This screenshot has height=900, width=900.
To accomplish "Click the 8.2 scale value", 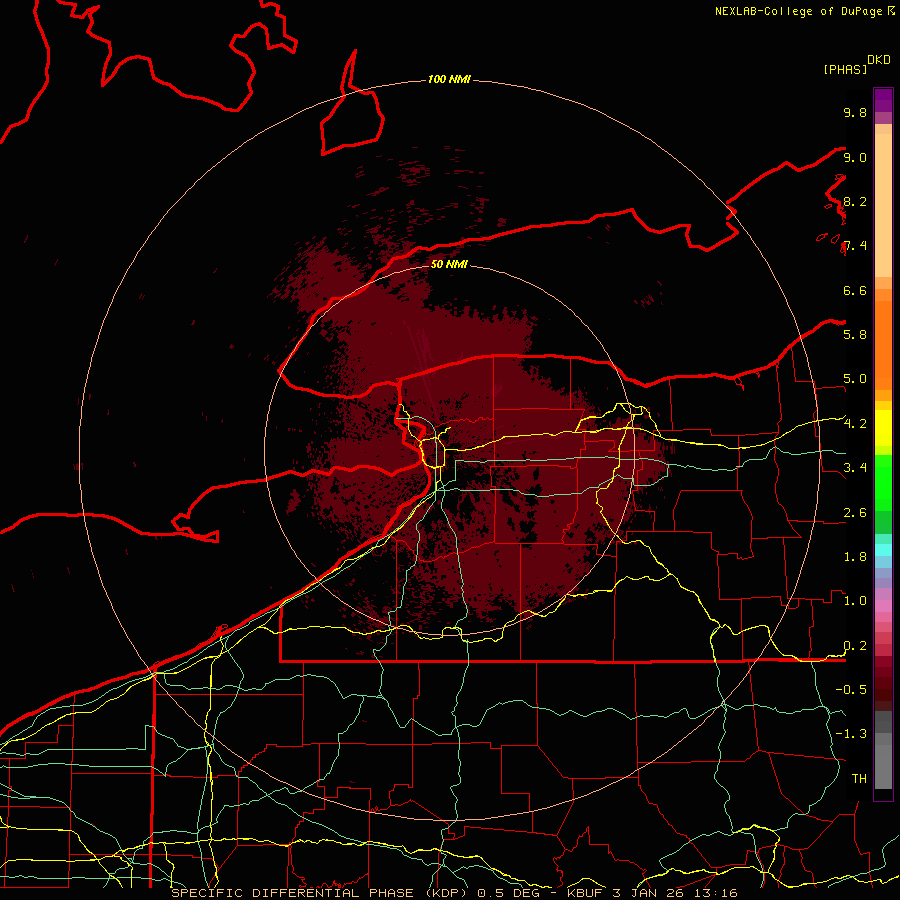I will pyautogui.click(x=855, y=201).
